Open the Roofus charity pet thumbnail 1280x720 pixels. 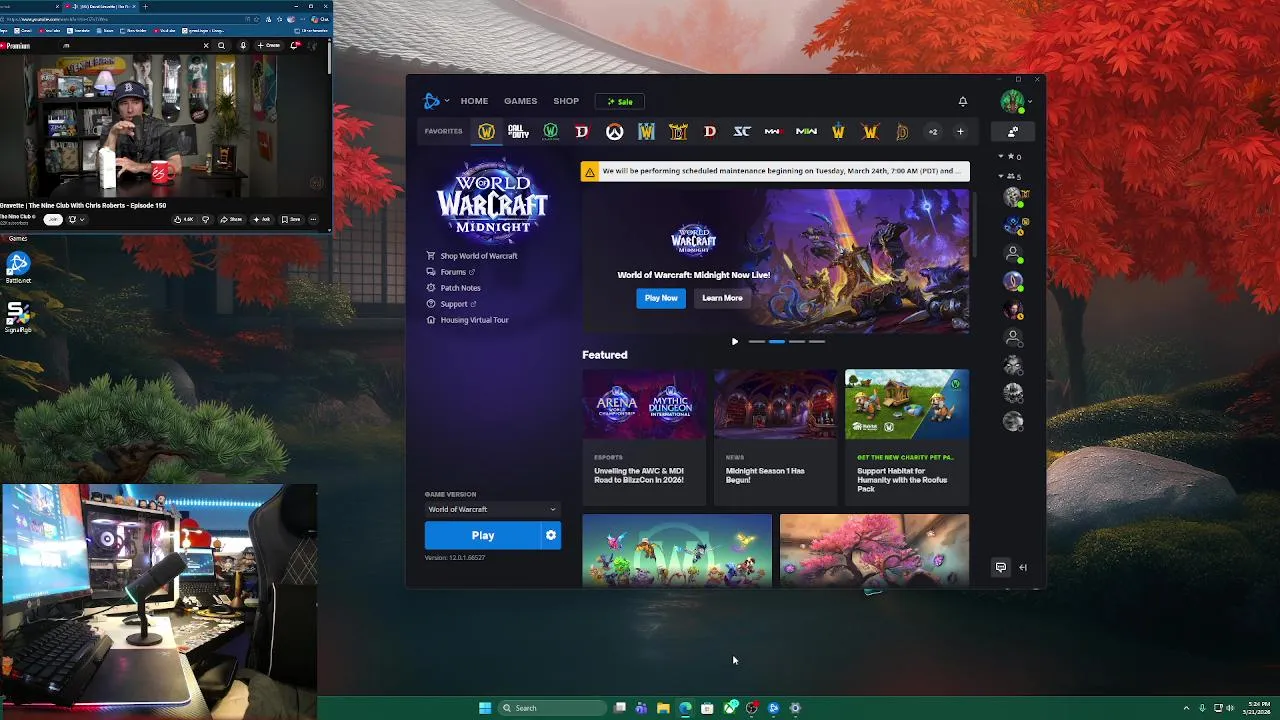(907, 405)
